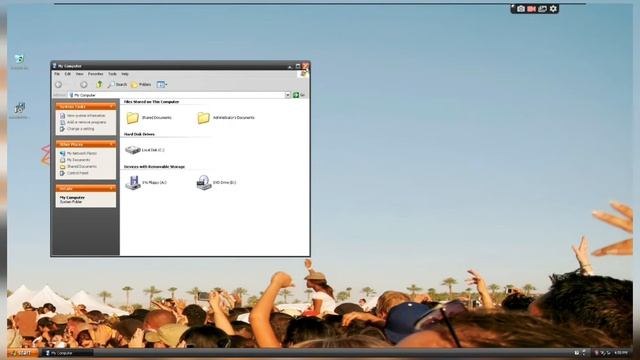Click the share icon in overlay bar

[542, 9]
